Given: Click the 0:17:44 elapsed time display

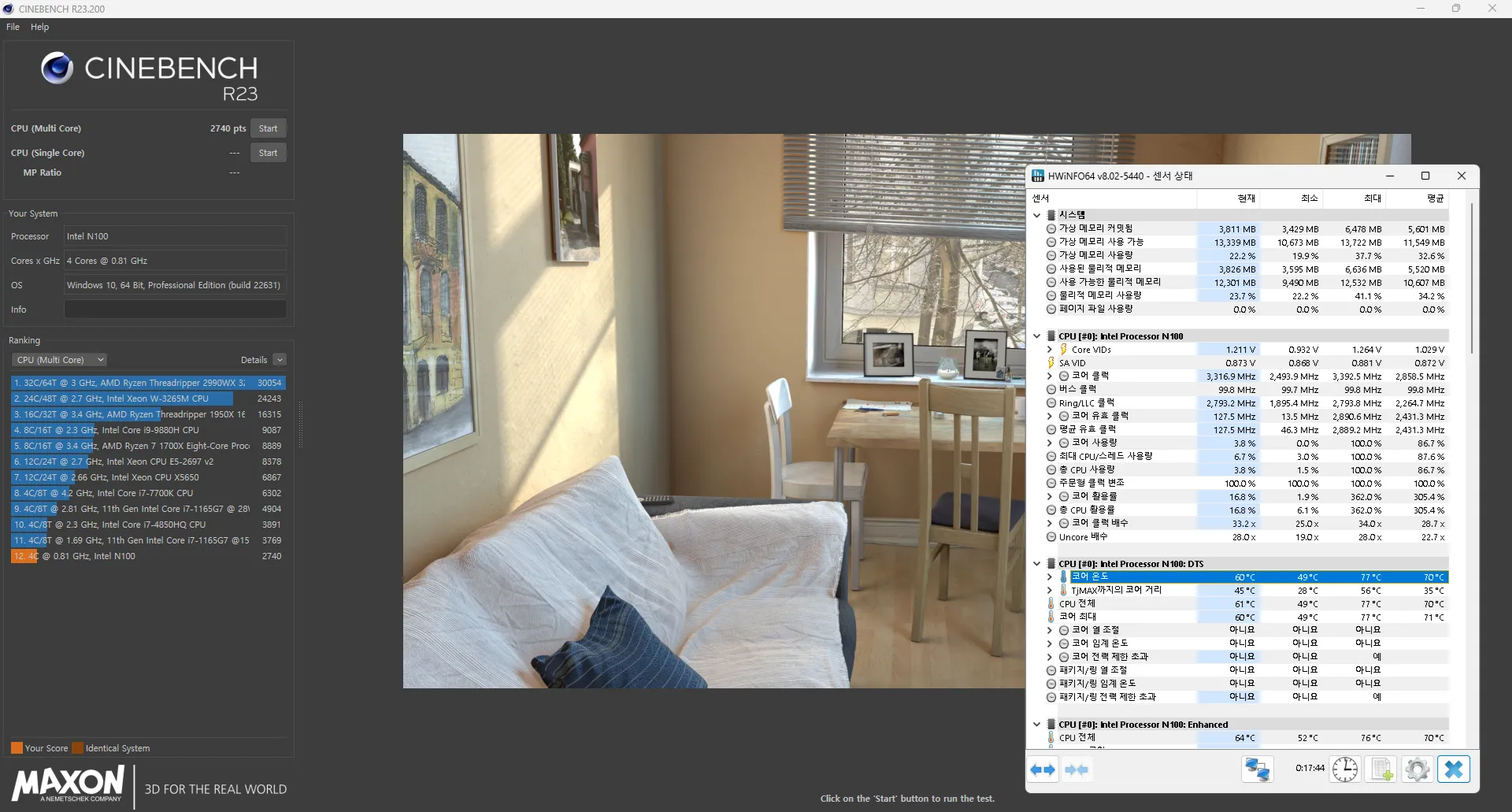Looking at the screenshot, I should click(1310, 768).
